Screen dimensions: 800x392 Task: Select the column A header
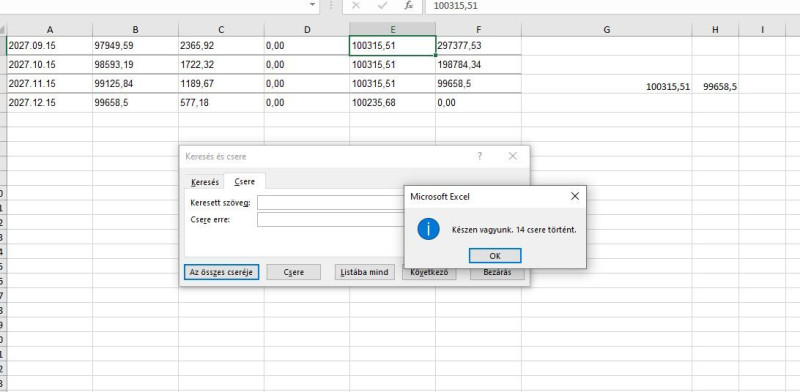click(50, 30)
